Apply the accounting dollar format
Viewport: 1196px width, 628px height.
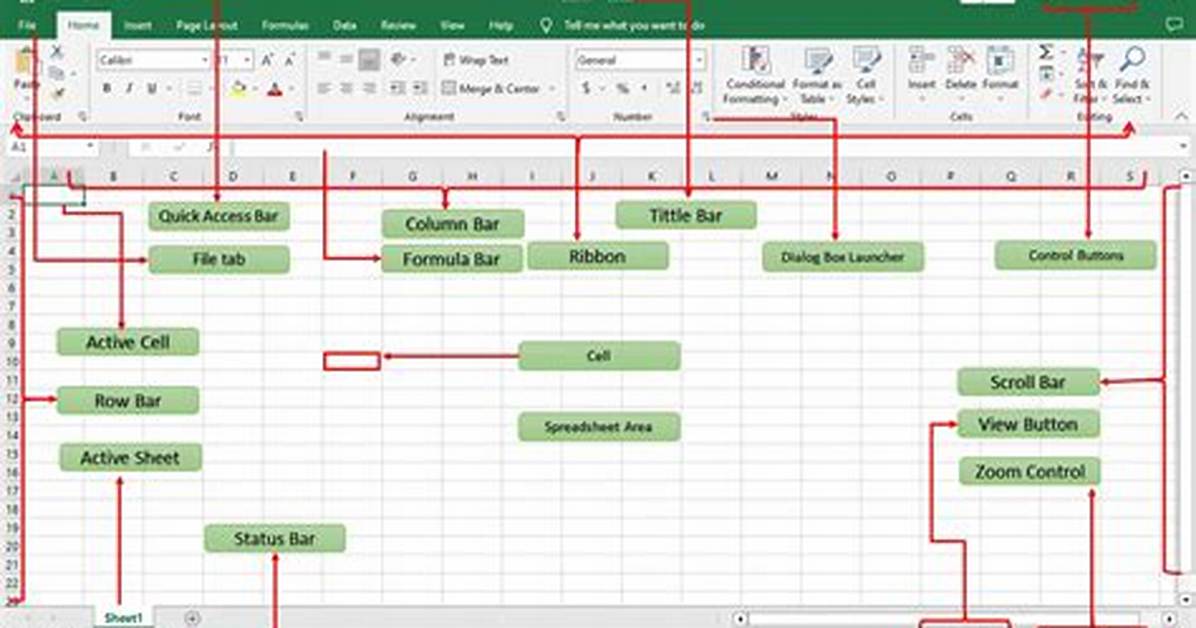click(586, 89)
